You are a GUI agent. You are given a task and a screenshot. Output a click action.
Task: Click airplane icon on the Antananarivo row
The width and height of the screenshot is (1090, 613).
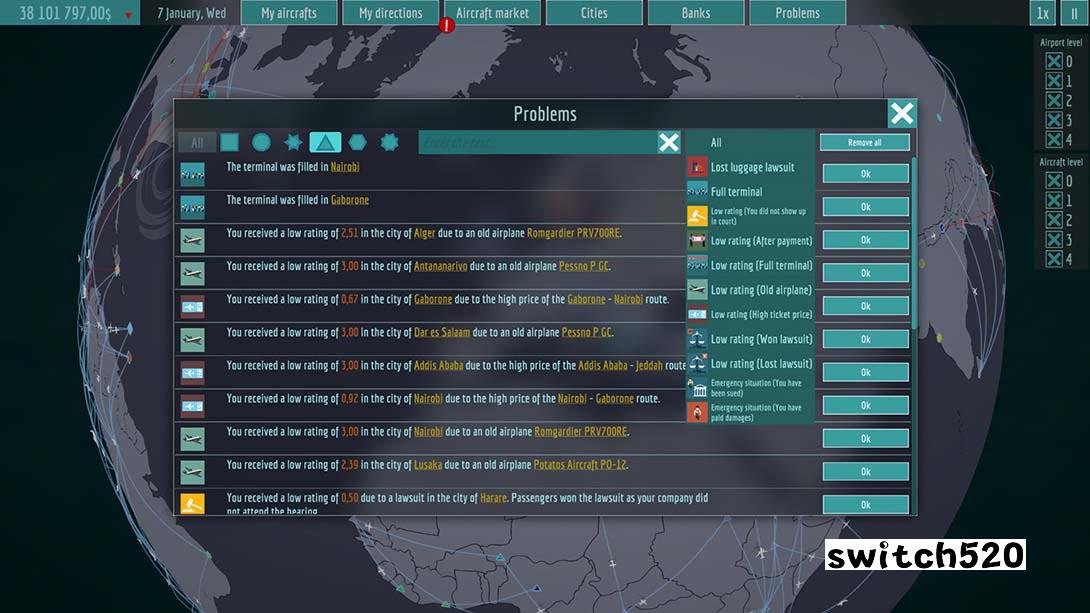pyautogui.click(x=193, y=273)
